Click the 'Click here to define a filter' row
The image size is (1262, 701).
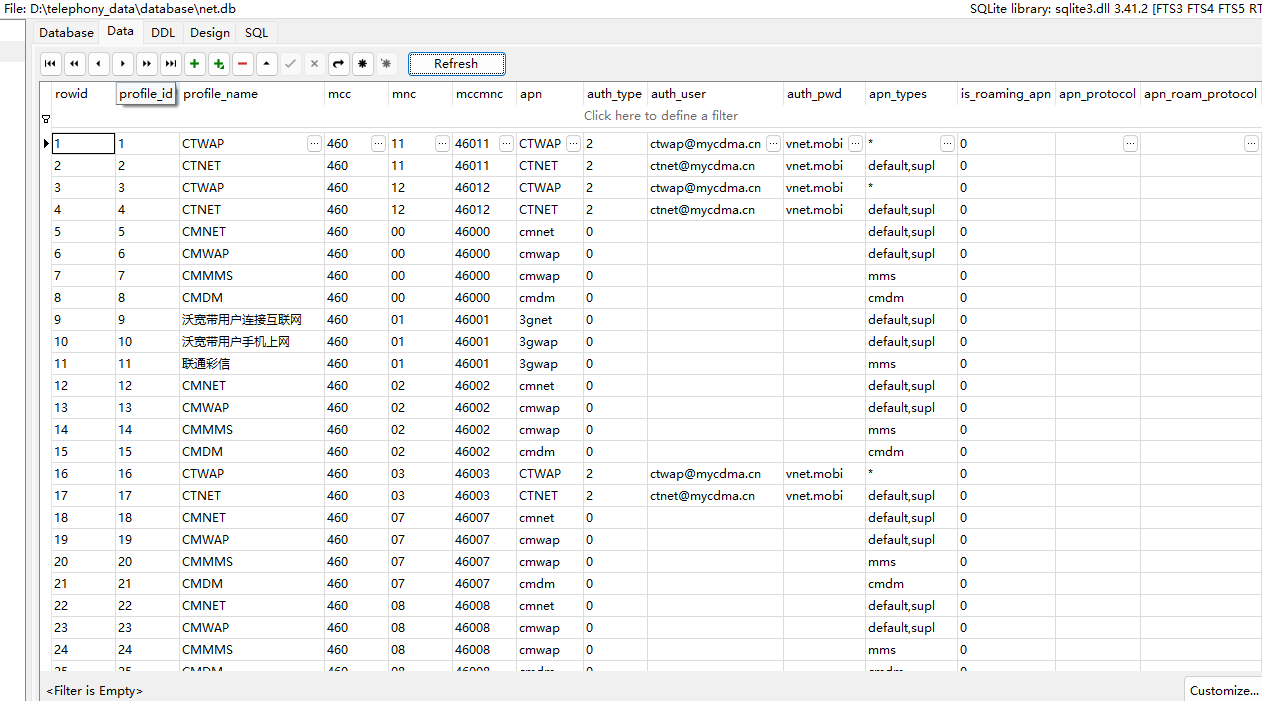[x=661, y=116]
